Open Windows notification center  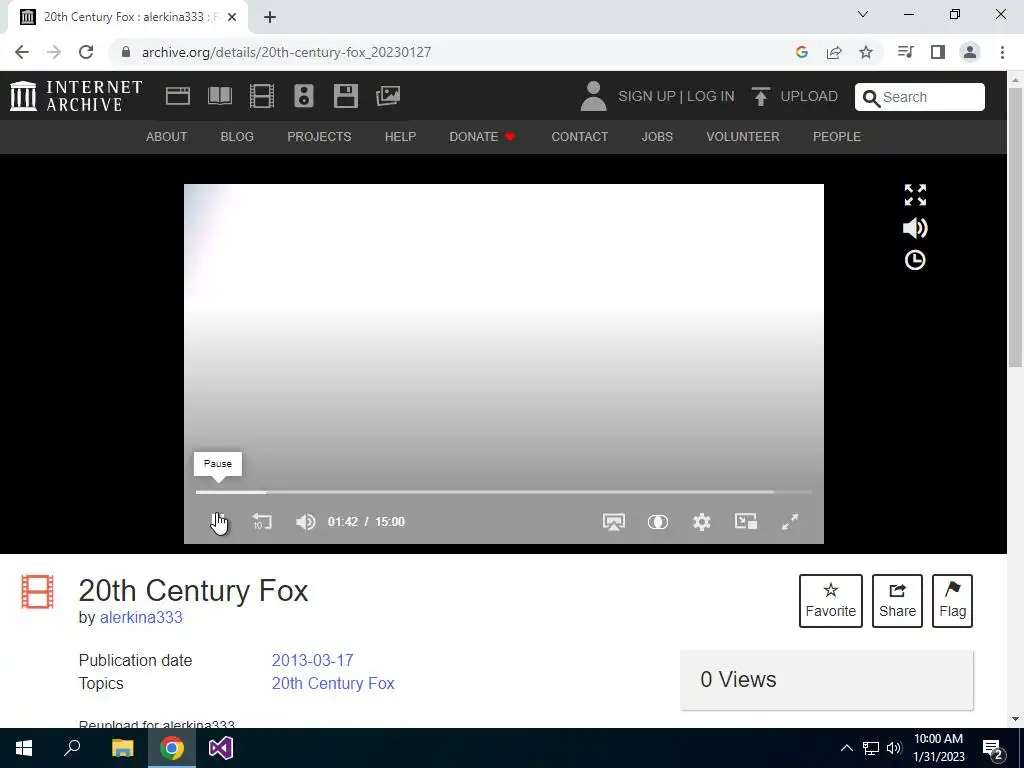(x=993, y=749)
